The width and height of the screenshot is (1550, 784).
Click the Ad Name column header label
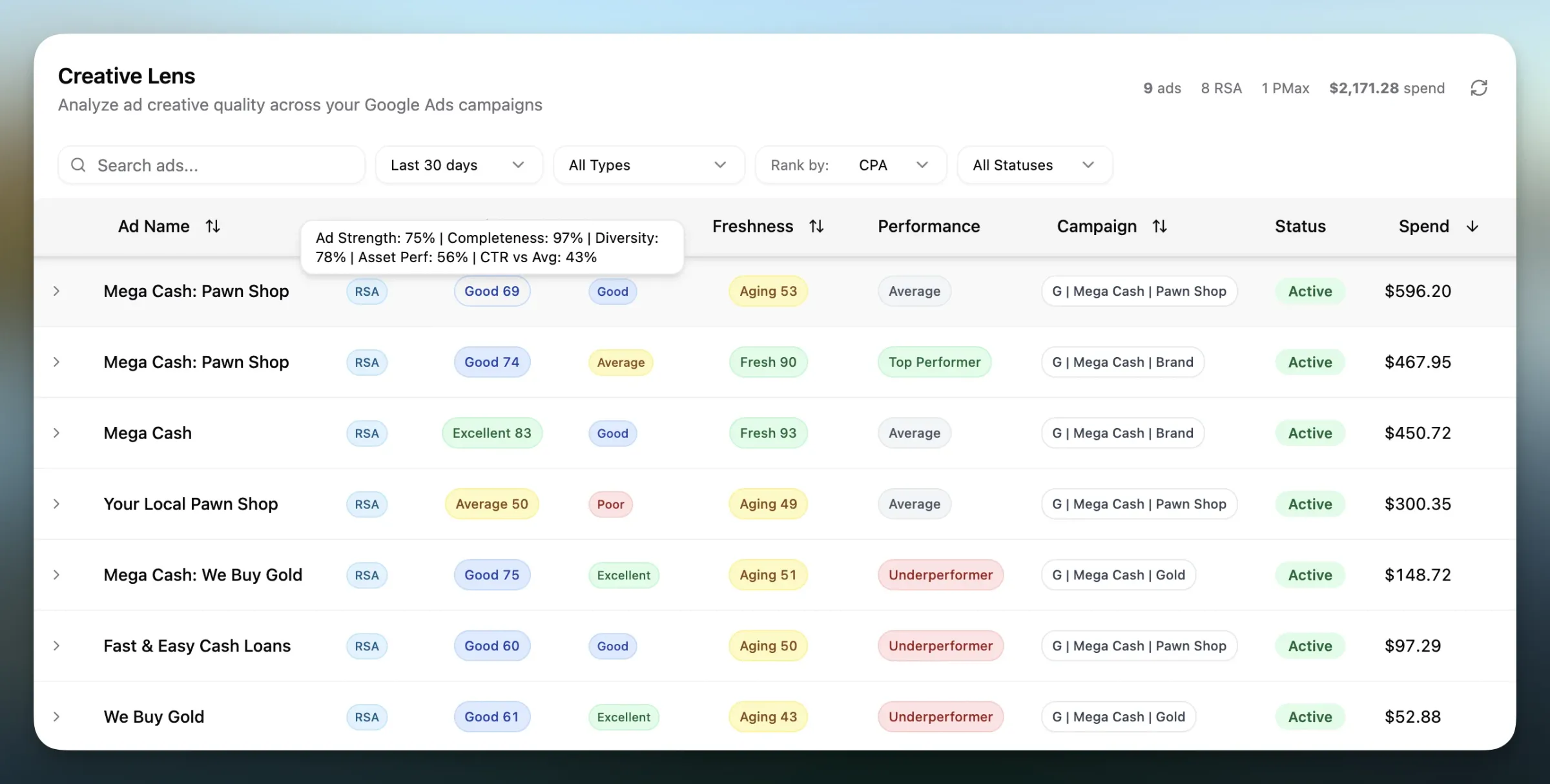click(154, 226)
